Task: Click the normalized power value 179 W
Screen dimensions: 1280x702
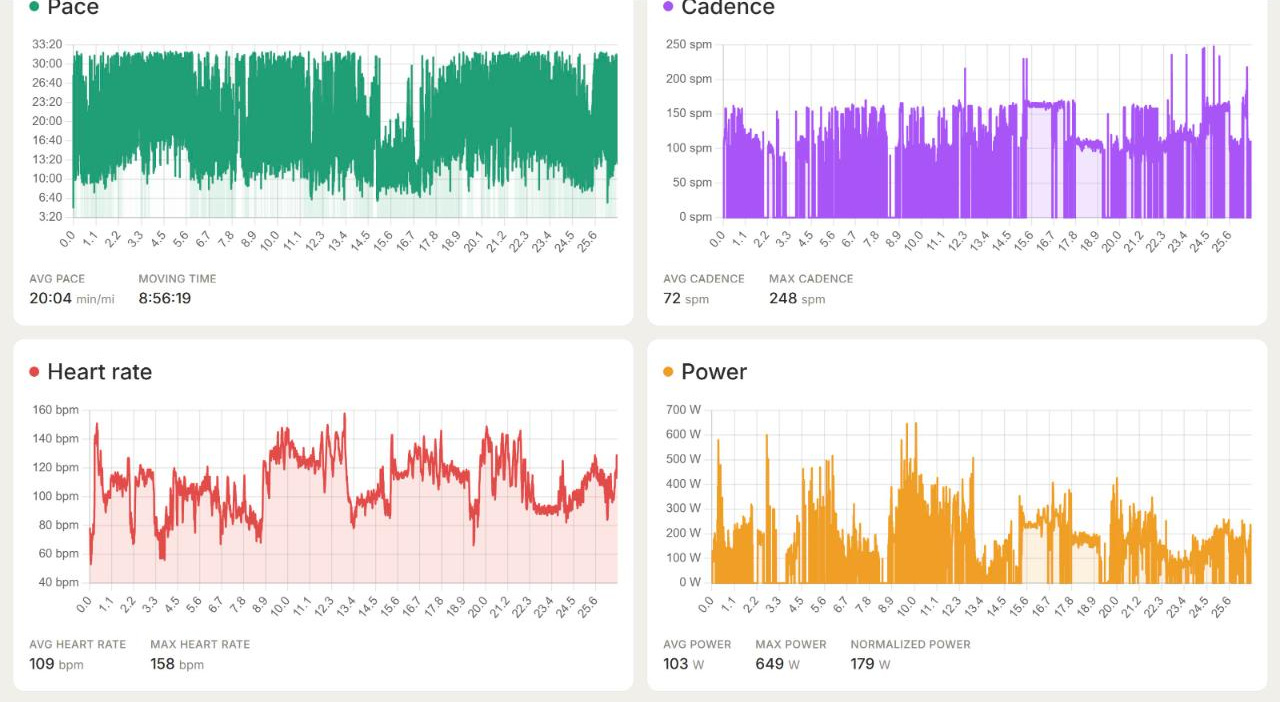Action: click(x=870, y=664)
